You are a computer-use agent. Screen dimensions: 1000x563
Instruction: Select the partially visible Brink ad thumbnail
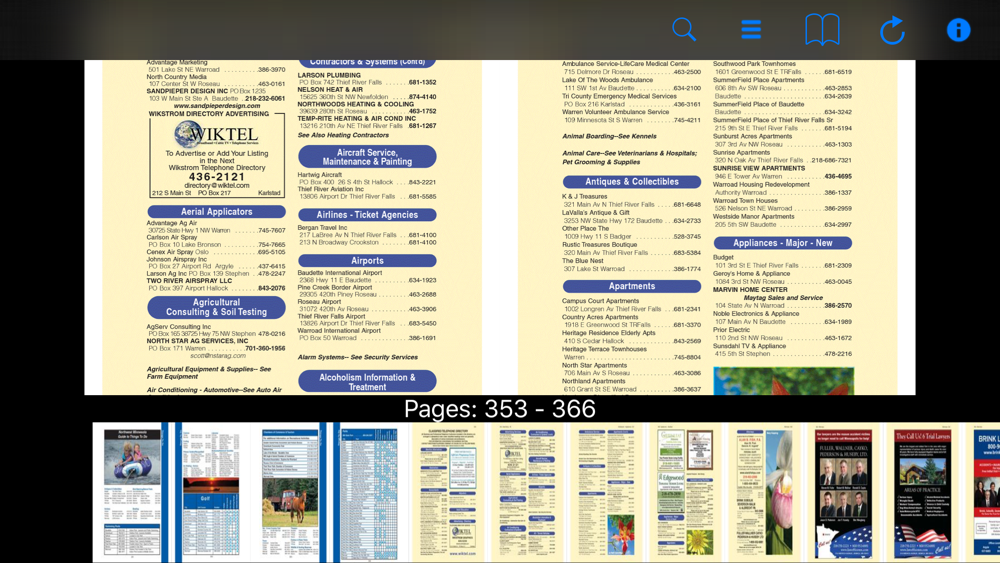983,492
